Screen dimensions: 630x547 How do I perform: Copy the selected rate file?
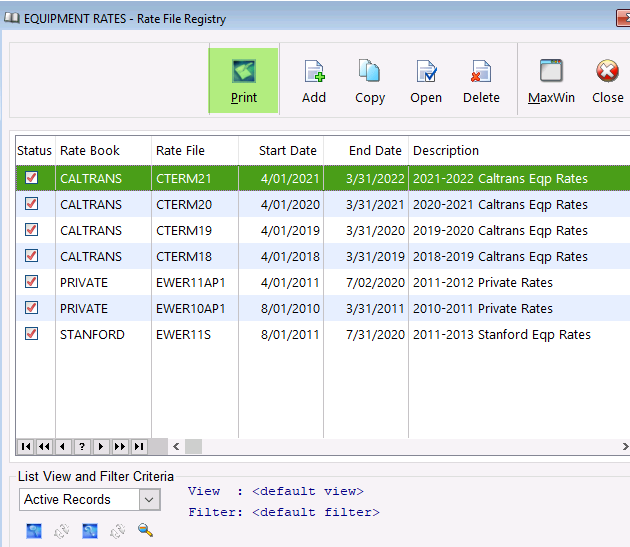click(x=370, y=81)
